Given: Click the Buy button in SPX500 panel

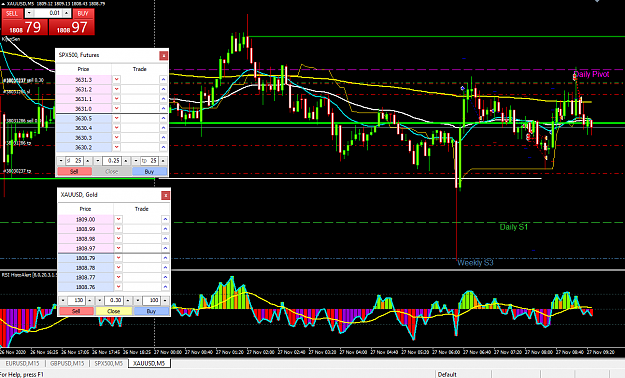Looking at the screenshot, I should pyautogui.click(x=149, y=171).
